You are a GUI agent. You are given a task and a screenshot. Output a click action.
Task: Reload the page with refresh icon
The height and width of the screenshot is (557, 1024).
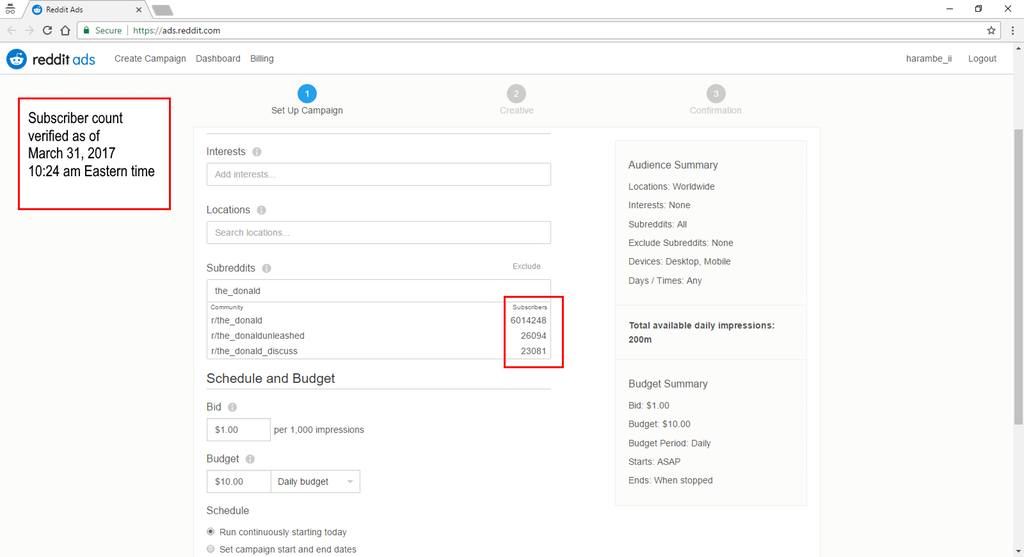coord(47,30)
